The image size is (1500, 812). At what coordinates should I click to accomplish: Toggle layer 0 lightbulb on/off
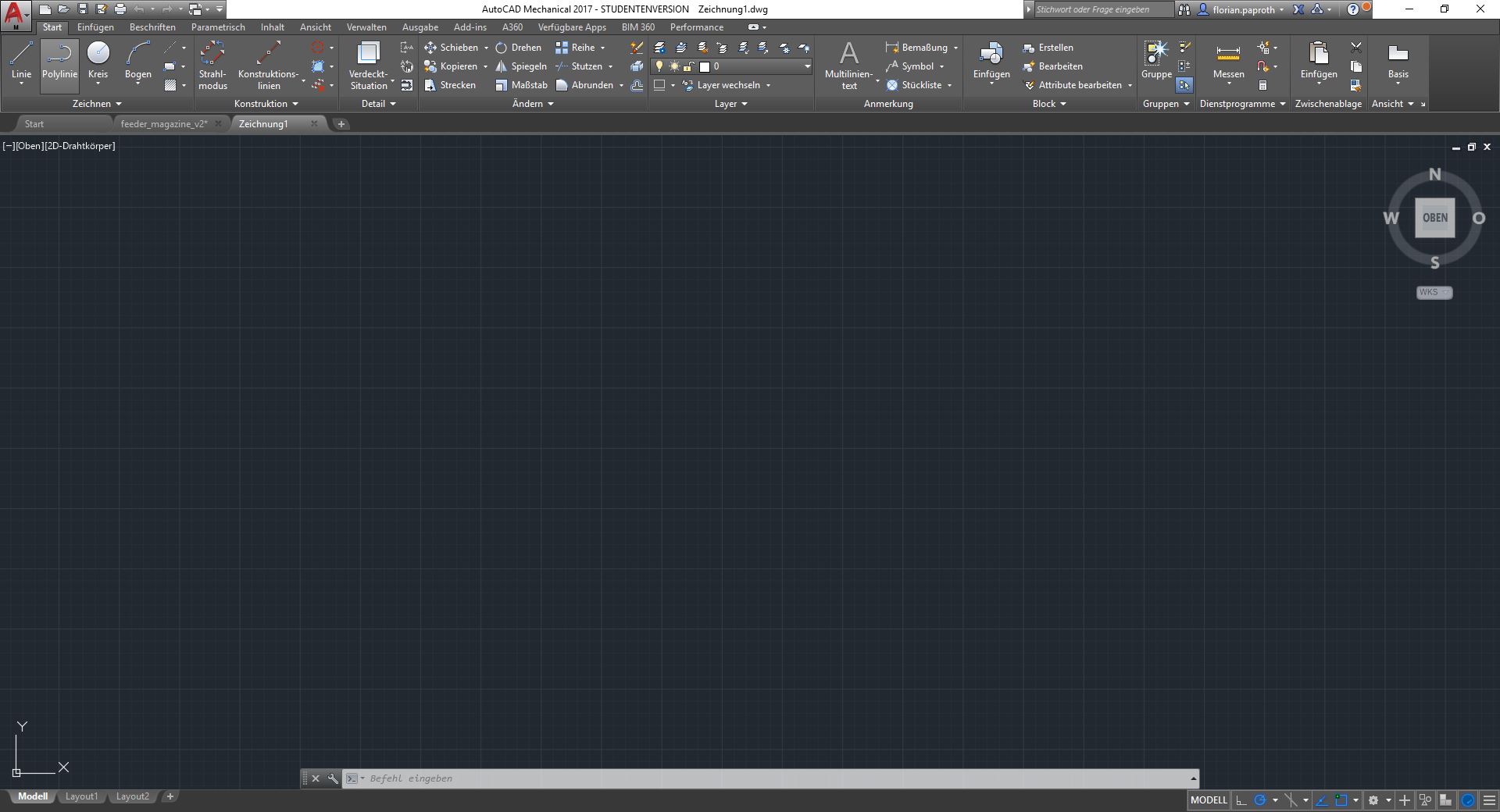(x=659, y=66)
